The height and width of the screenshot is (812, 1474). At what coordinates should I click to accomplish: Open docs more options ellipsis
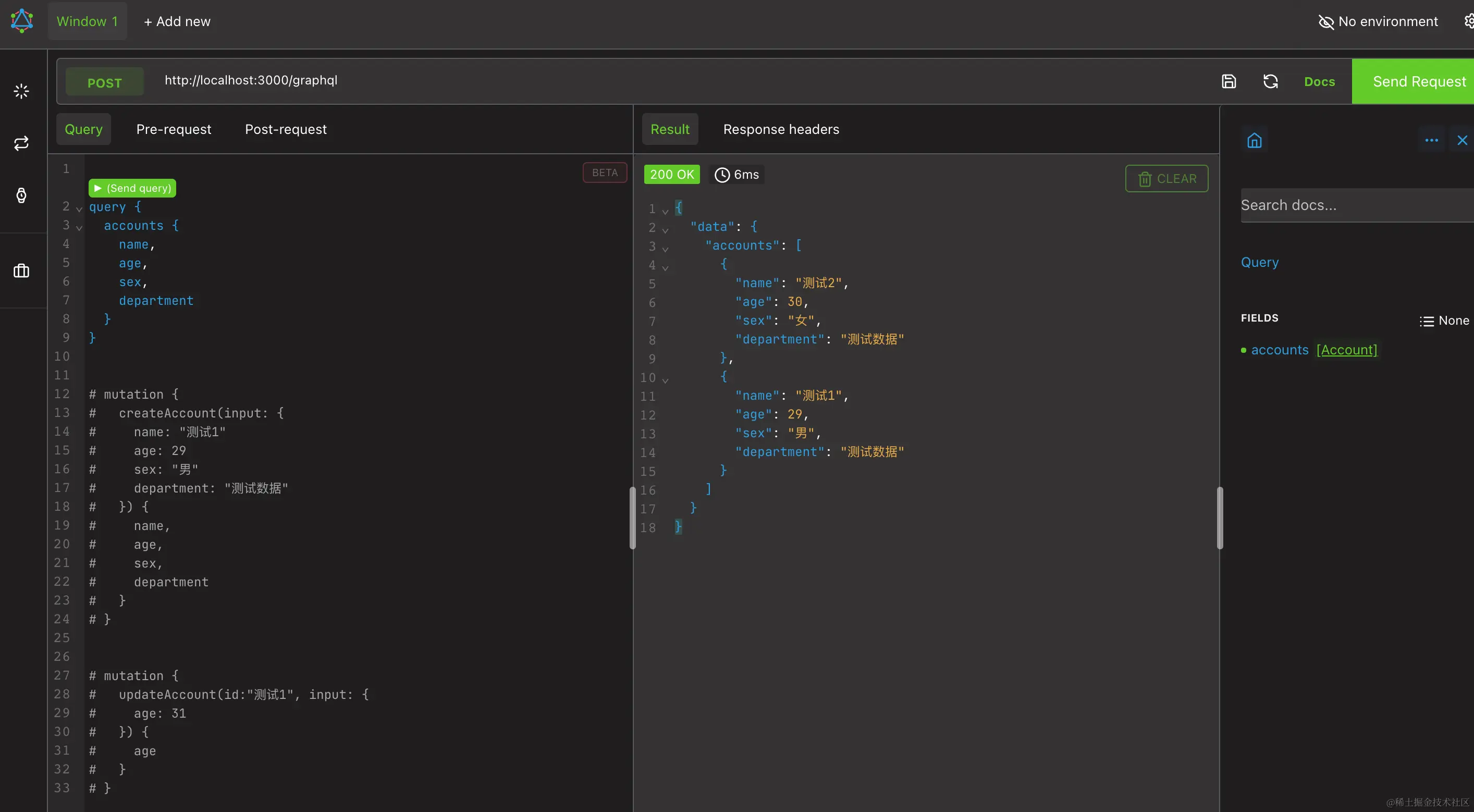point(1431,140)
